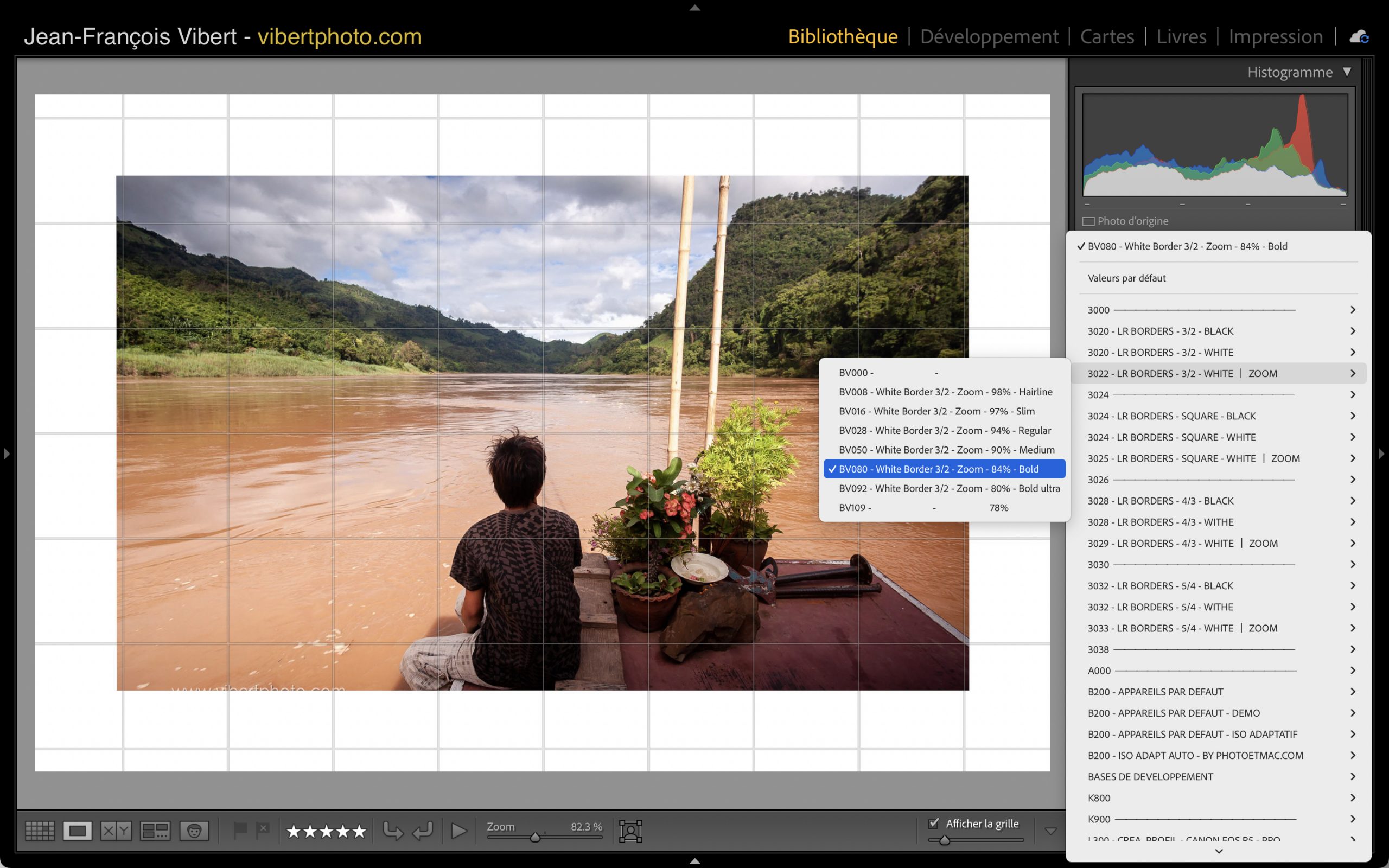Image resolution: width=1389 pixels, height=868 pixels.
Task: Click the flag as picked icon
Action: (240, 829)
